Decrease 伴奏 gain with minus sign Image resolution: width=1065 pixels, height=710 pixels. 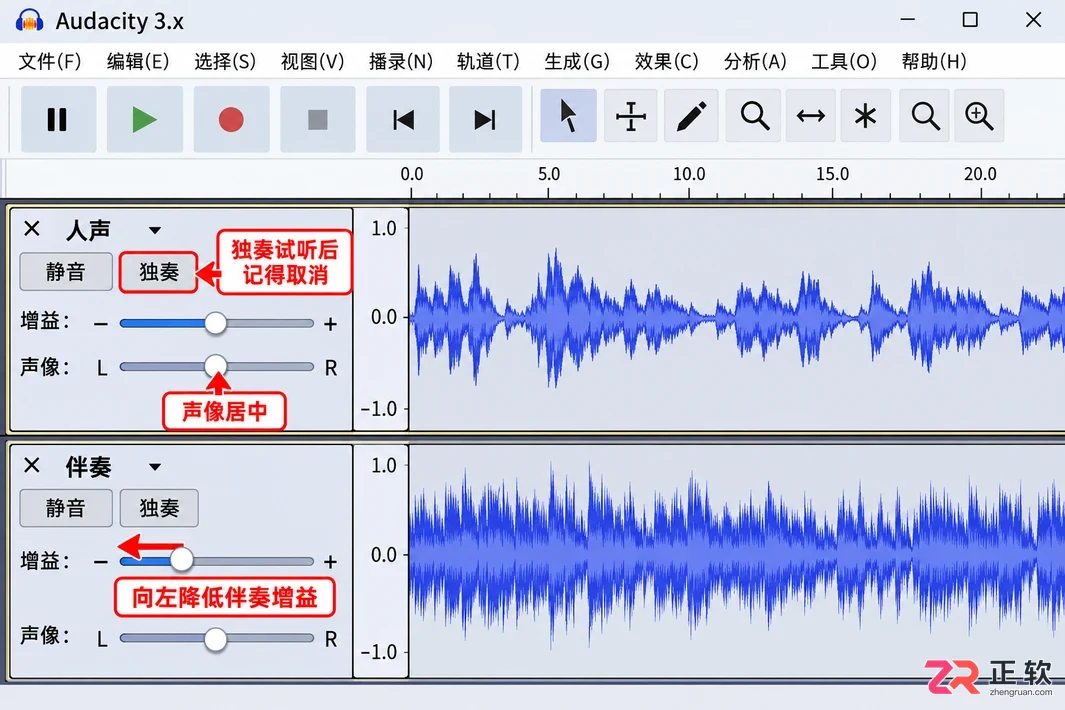101,562
